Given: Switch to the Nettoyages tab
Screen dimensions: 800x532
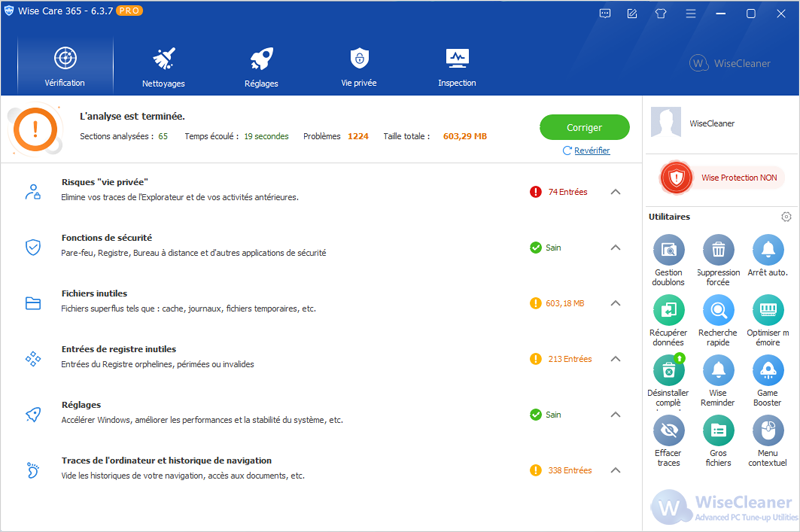Looking at the screenshot, I should 163,66.
